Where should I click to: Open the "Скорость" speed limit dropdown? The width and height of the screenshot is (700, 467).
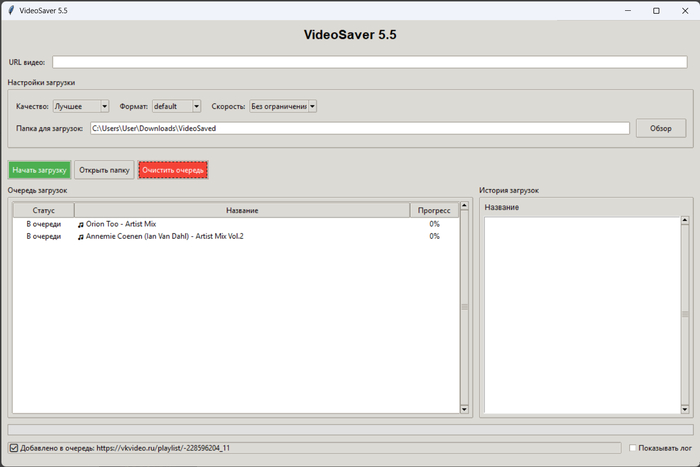click(x=283, y=106)
